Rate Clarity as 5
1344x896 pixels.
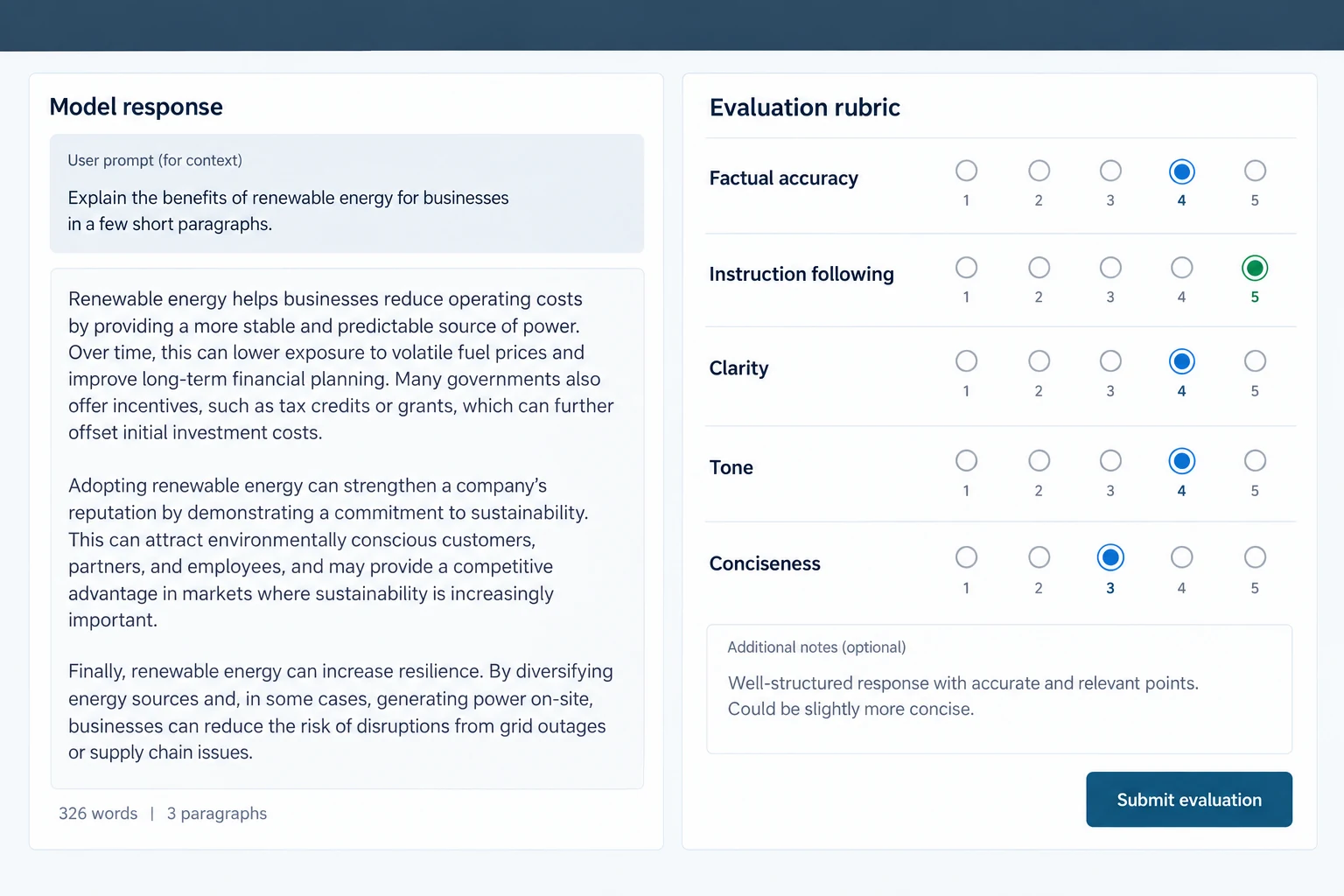tap(1255, 361)
